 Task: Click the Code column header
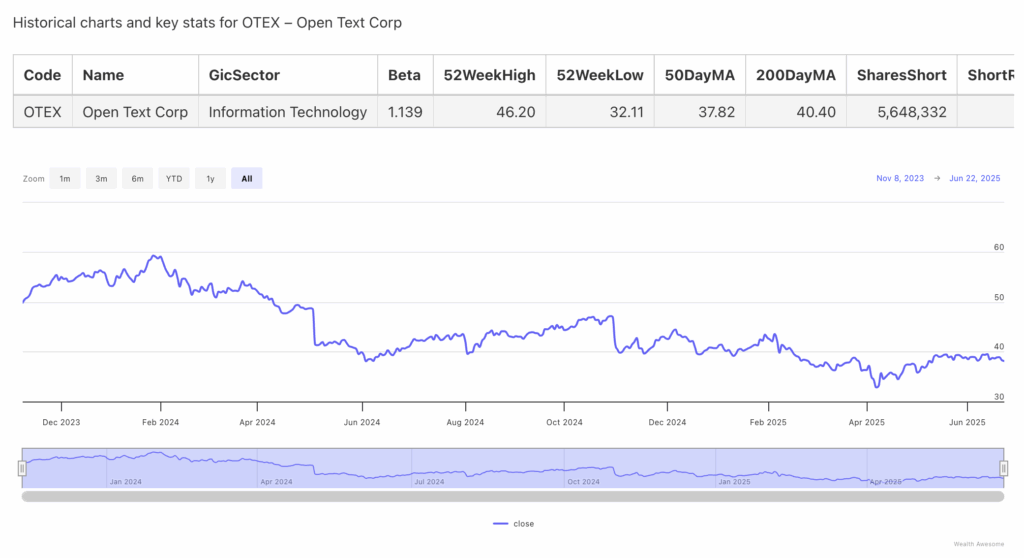pos(42,75)
